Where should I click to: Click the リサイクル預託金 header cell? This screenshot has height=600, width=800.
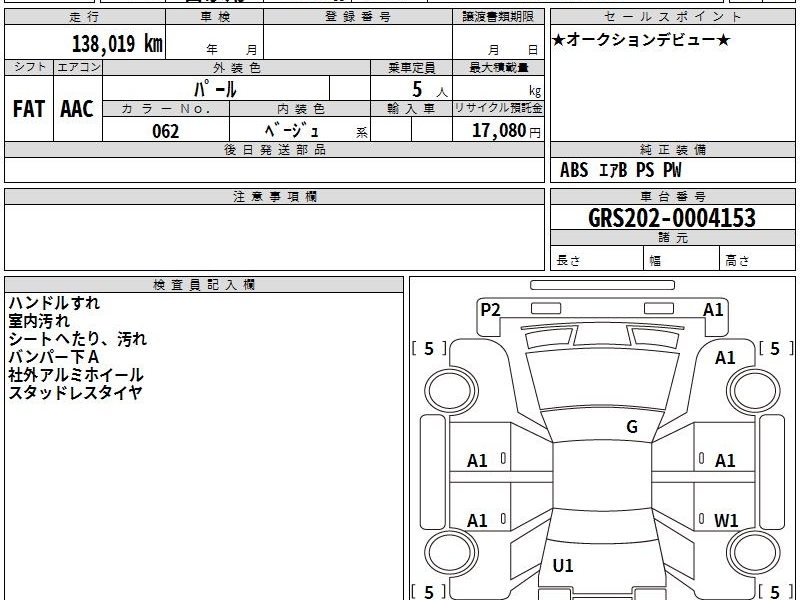498,109
